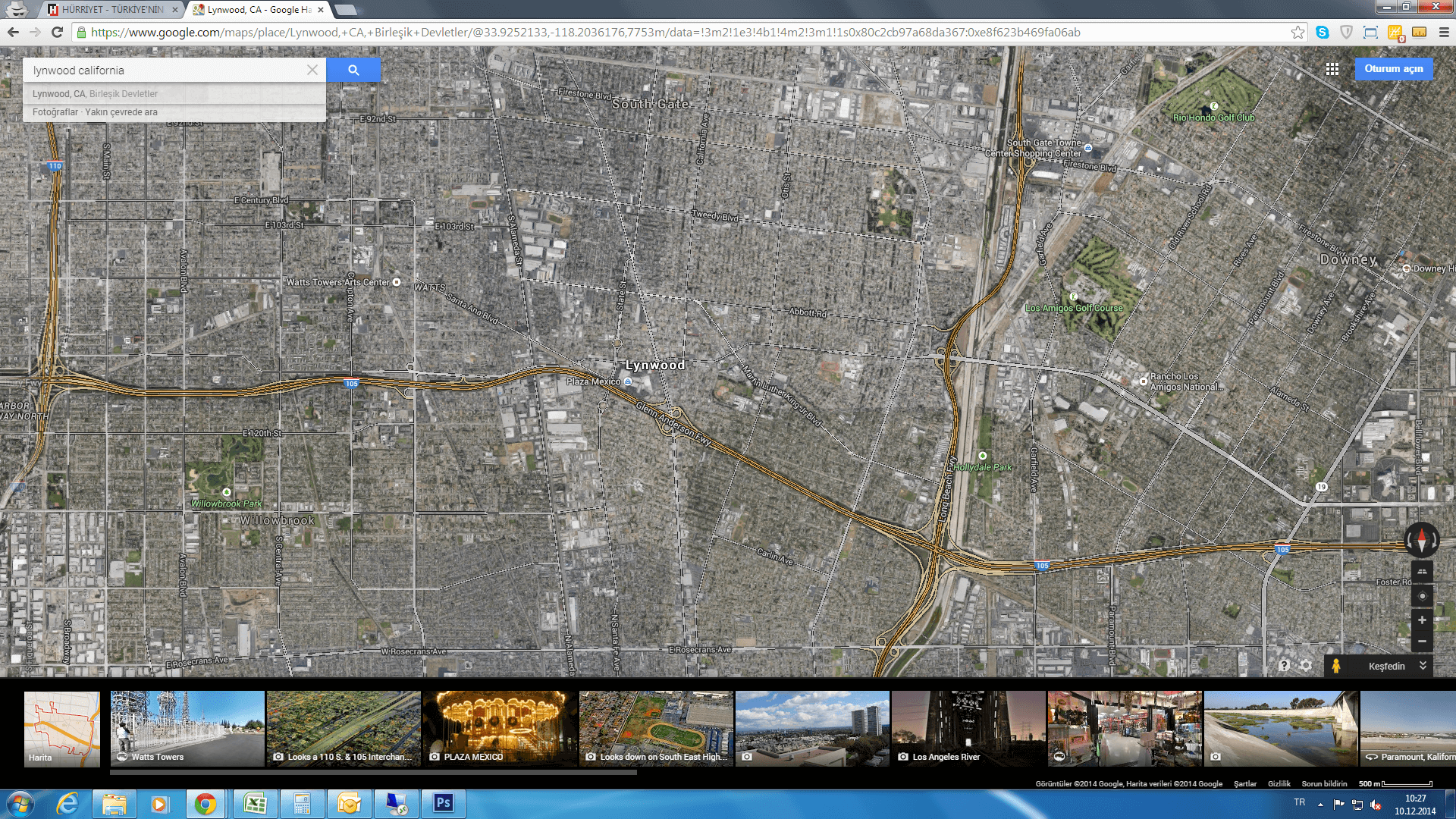Switch to Harita map view thumbnail
Screen dimensions: 1456x819
[62, 729]
